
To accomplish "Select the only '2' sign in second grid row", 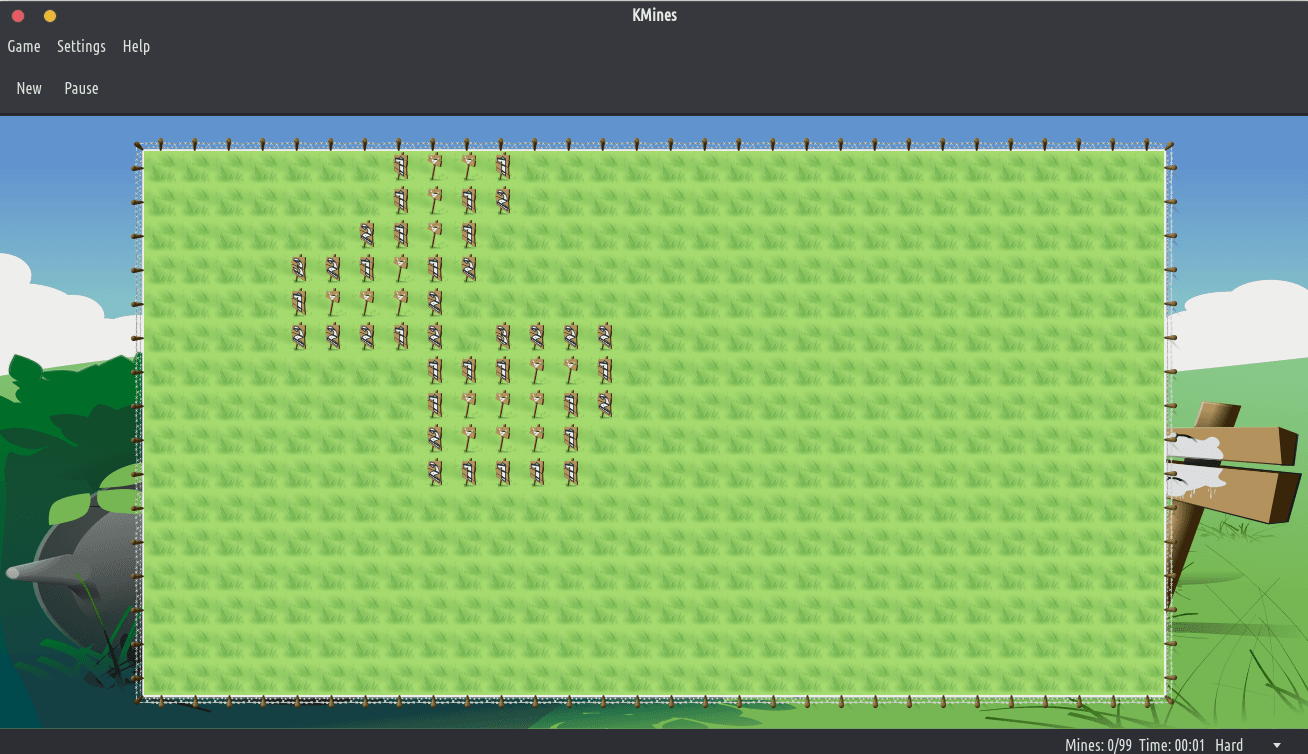I will (502, 200).
